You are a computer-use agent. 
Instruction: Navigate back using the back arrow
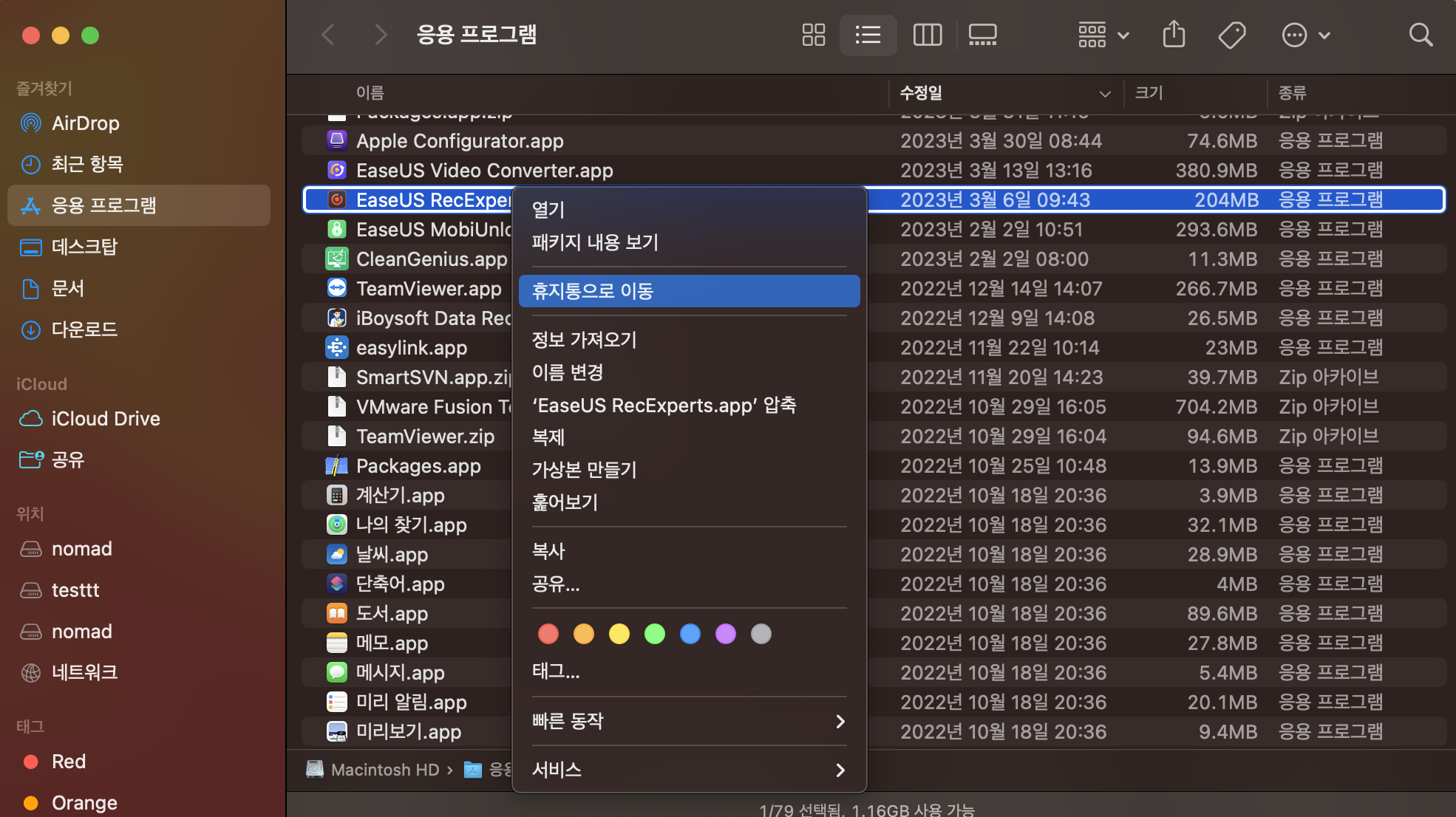pos(328,35)
